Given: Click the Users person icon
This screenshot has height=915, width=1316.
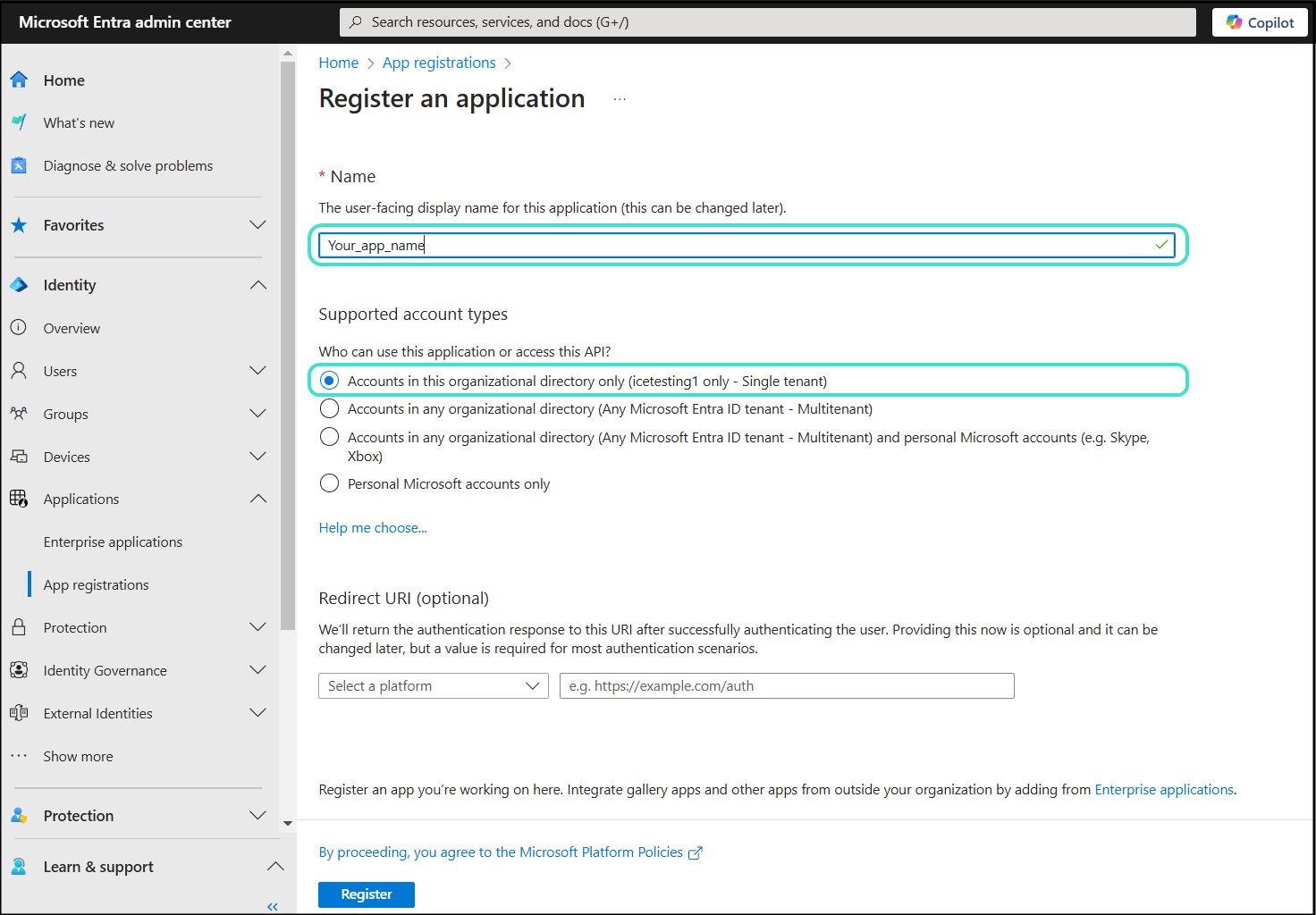Looking at the screenshot, I should [19, 370].
